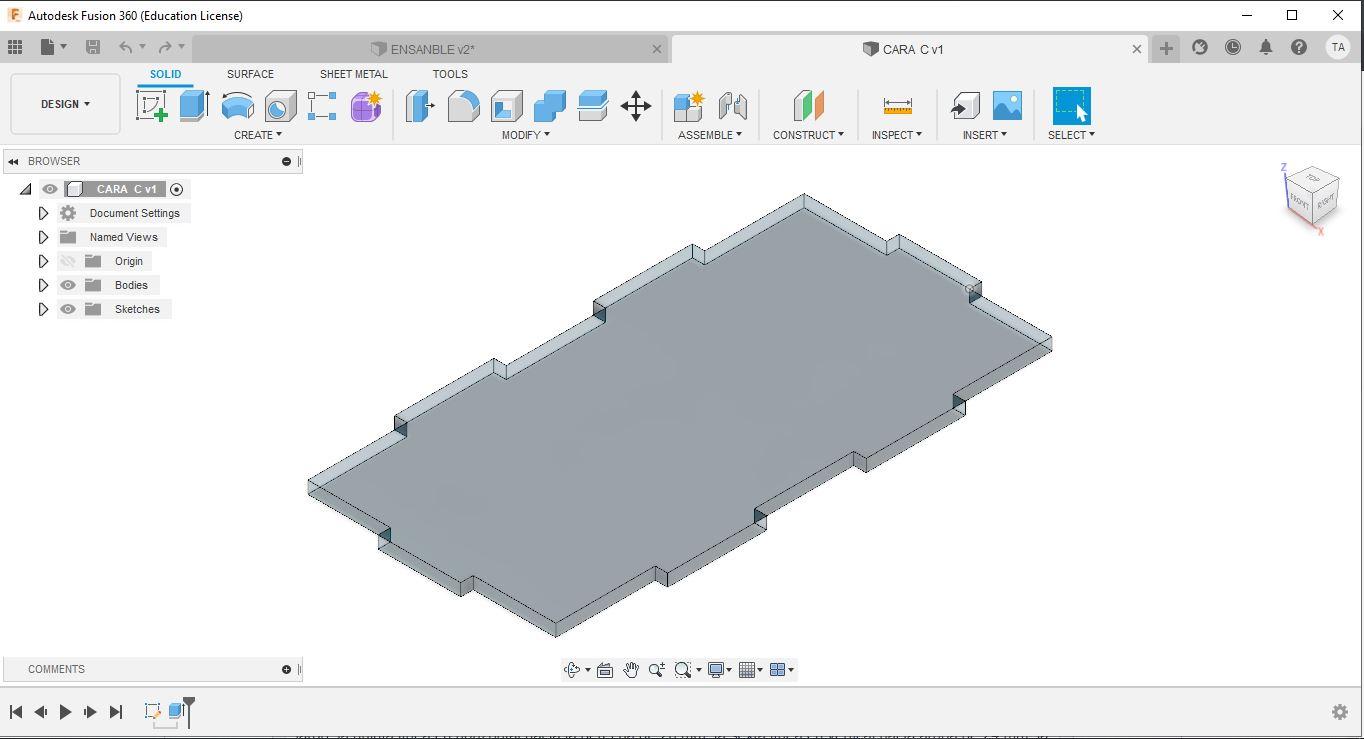Expand the Sketches node
1364x739 pixels.
[43, 309]
